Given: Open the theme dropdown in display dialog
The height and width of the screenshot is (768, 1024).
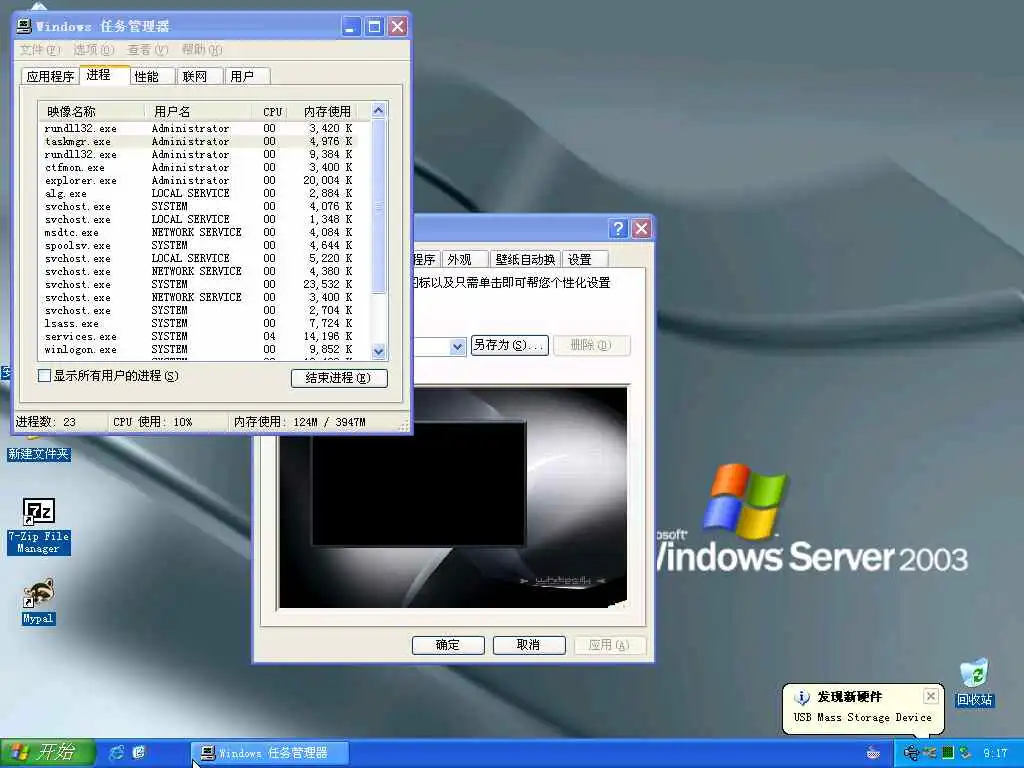Looking at the screenshot, I should [457, 346].
